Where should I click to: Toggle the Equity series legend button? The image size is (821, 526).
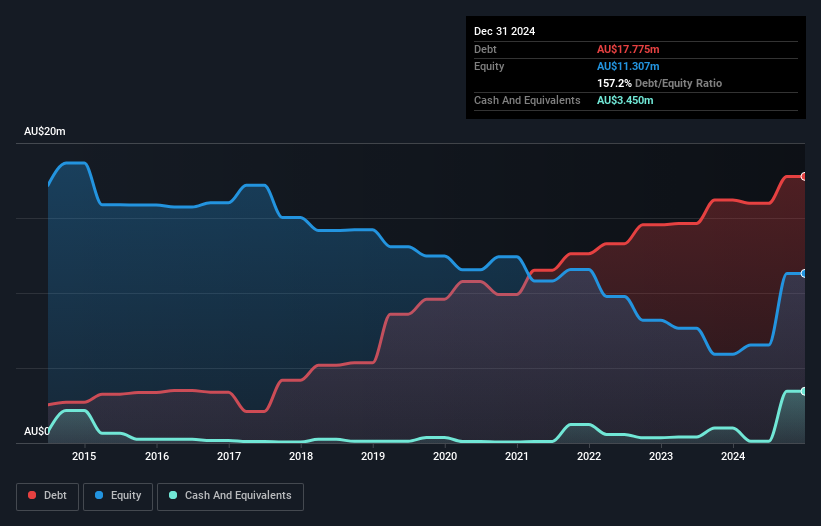pos(118,496)
